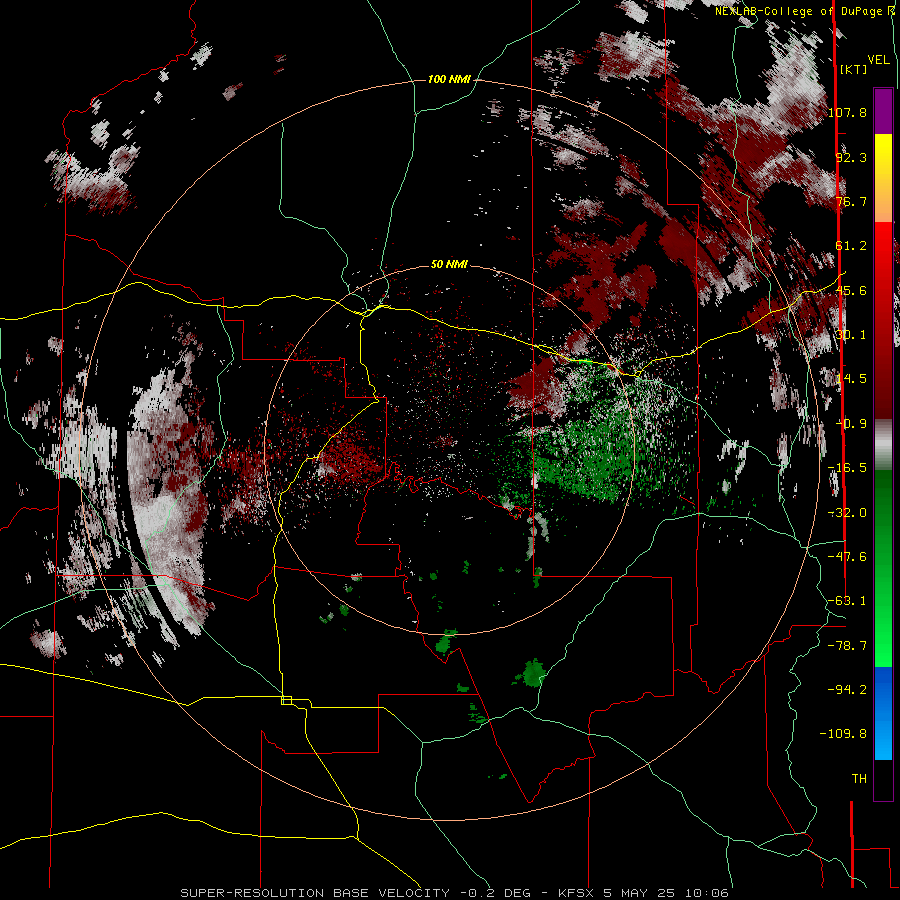This screenshot has height=900, width=900.
Task: Click the gray near-zero segment of color bar
Action: tap(883, 445)
